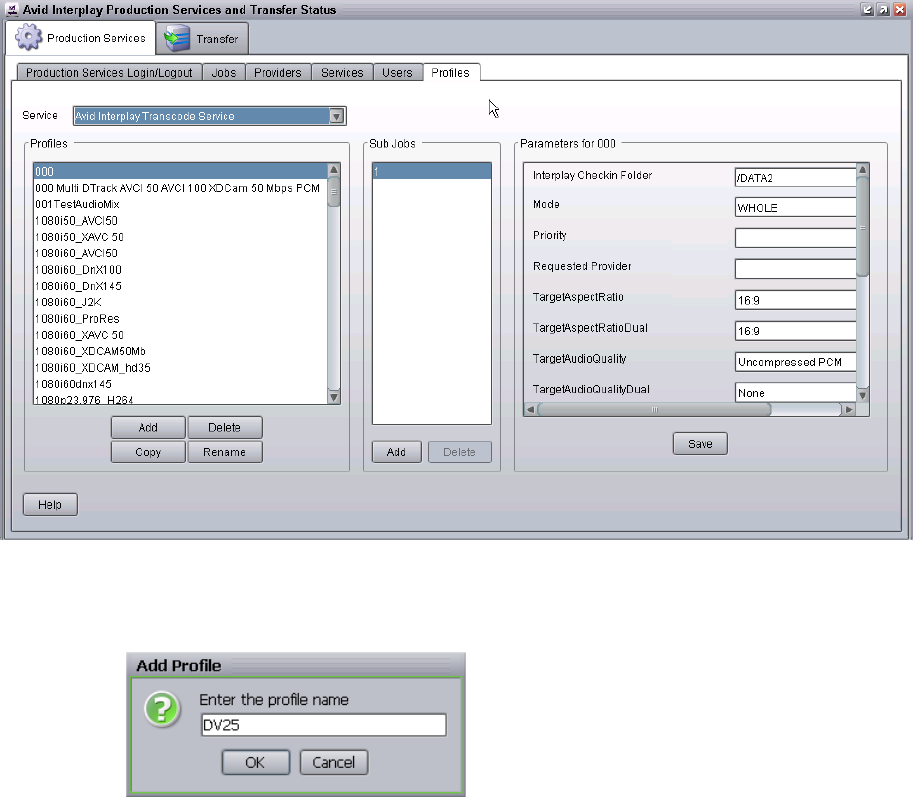This screenshot has height=797, width=913.
Task: Click the Requested Provider field
Action: tap(795, 269)
